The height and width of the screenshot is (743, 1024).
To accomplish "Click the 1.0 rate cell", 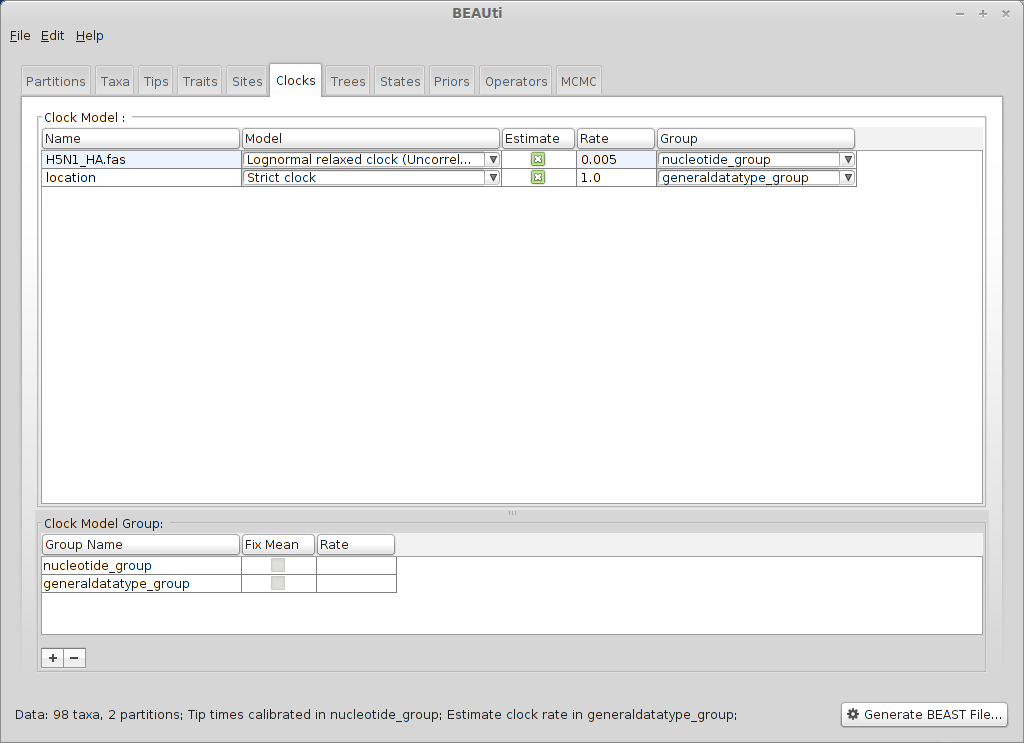I will (616, 178).
